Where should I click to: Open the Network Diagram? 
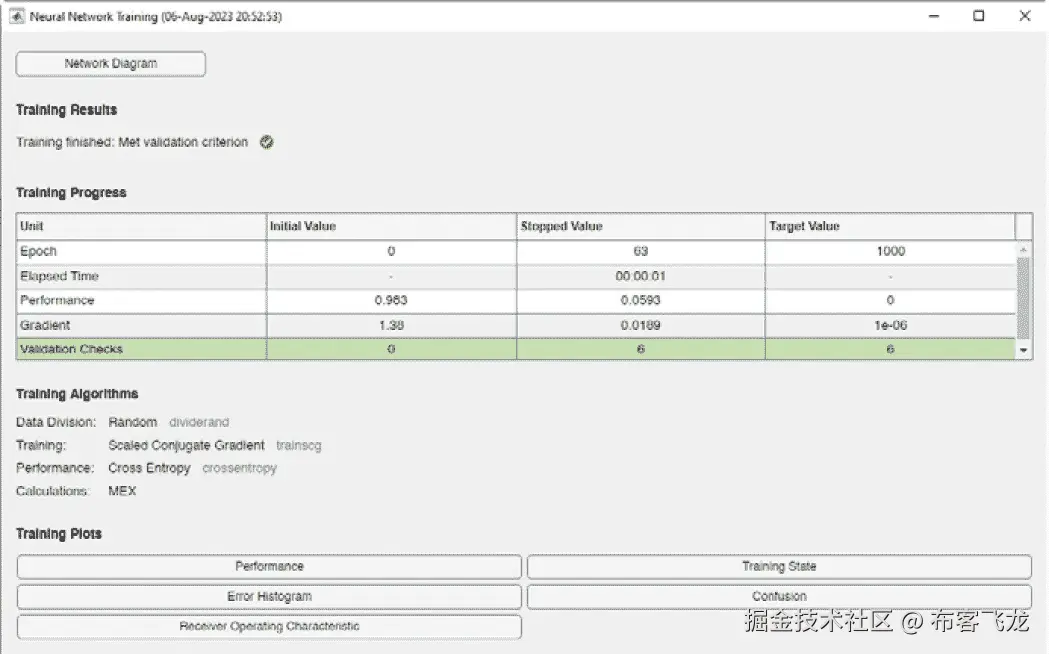pos(110,63)
